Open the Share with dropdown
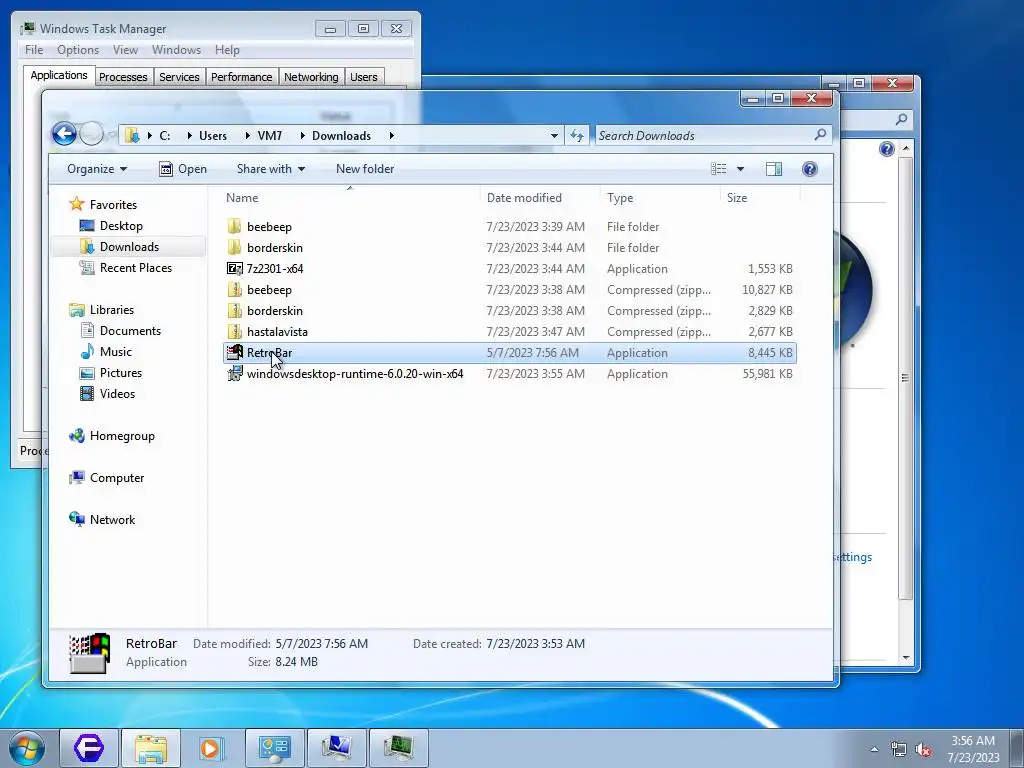1024x768 pixels. (x=270, y=169)
